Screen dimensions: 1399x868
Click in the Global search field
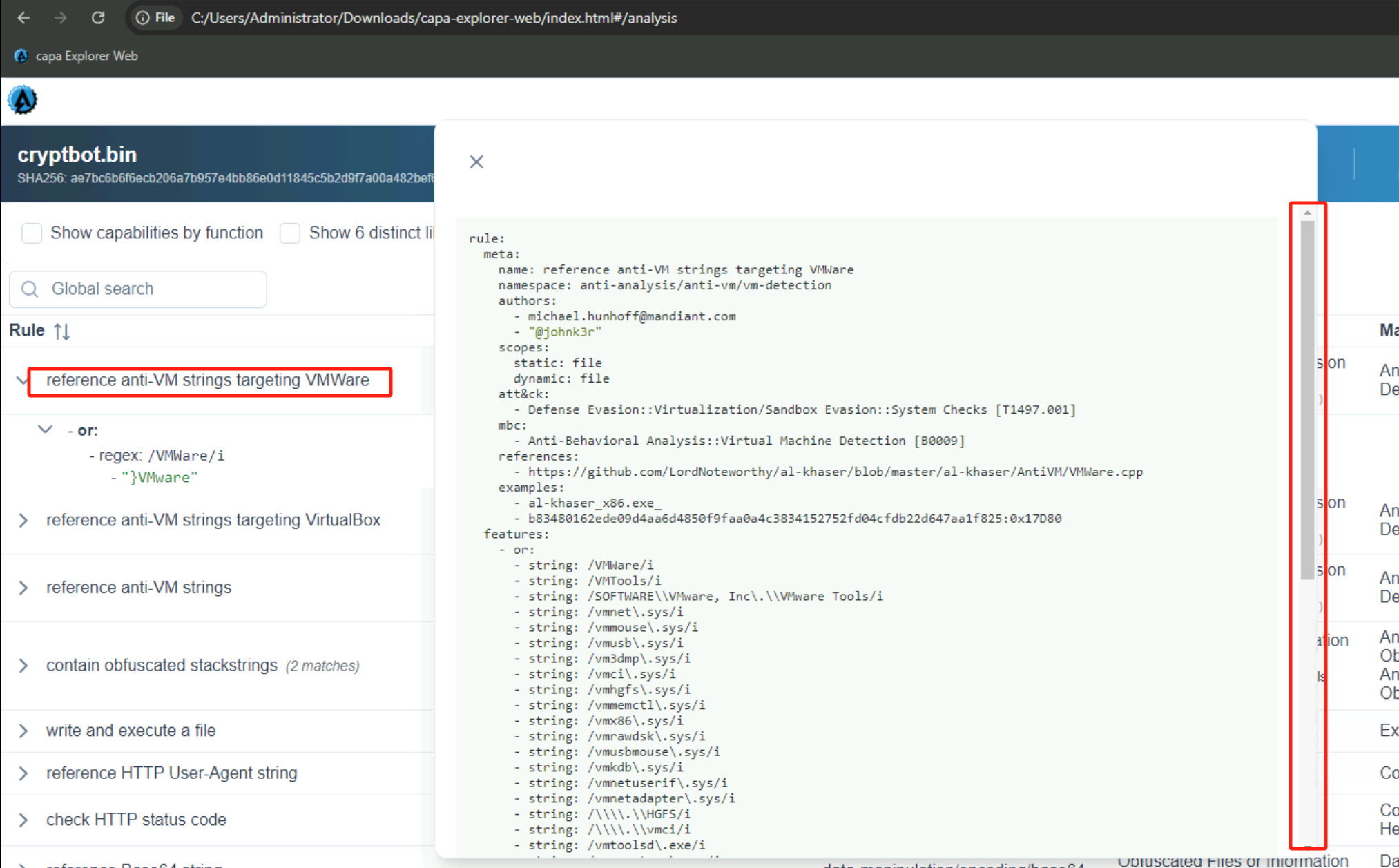pos(152,289)
